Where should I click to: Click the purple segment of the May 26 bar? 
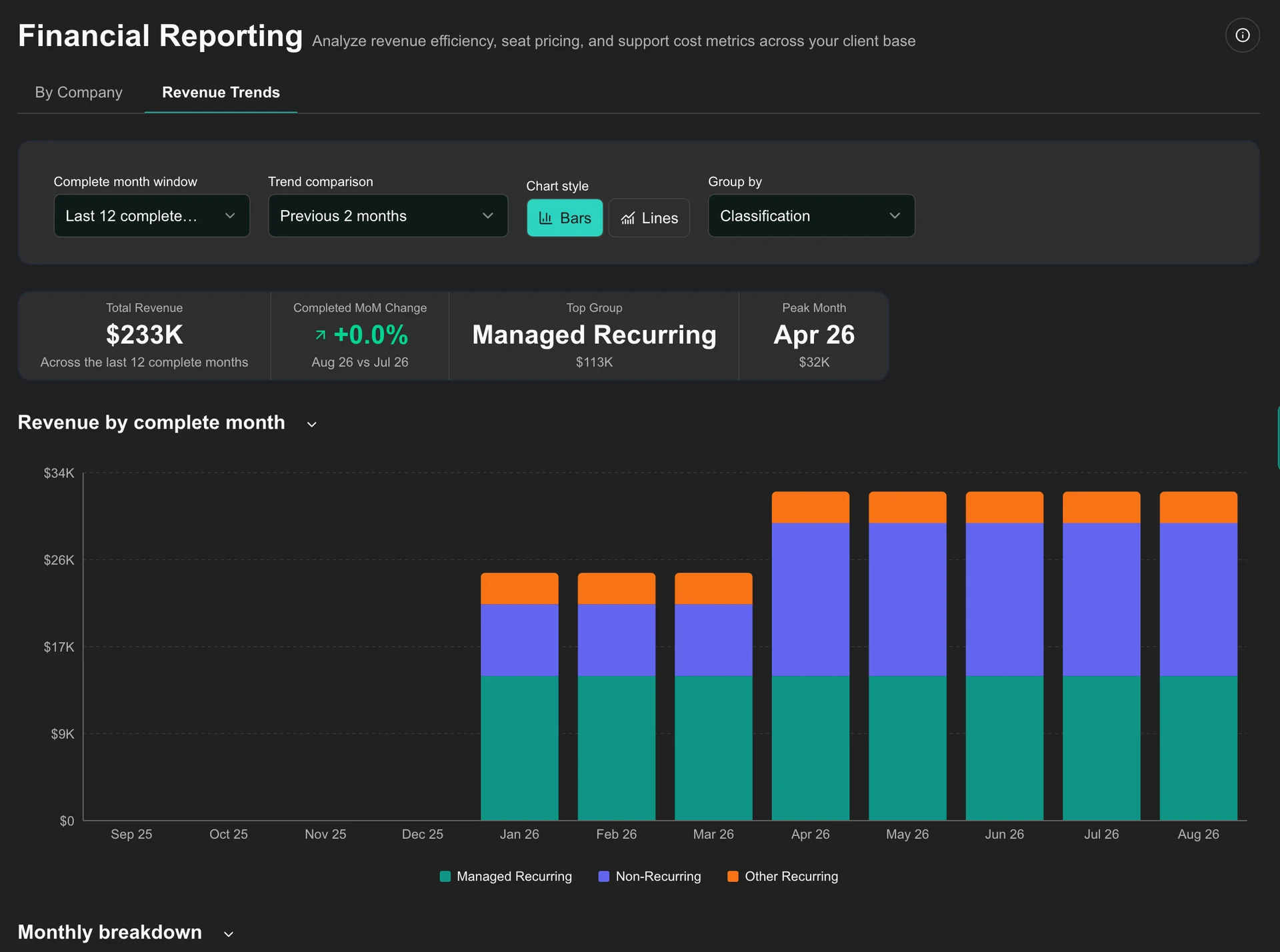907,599
